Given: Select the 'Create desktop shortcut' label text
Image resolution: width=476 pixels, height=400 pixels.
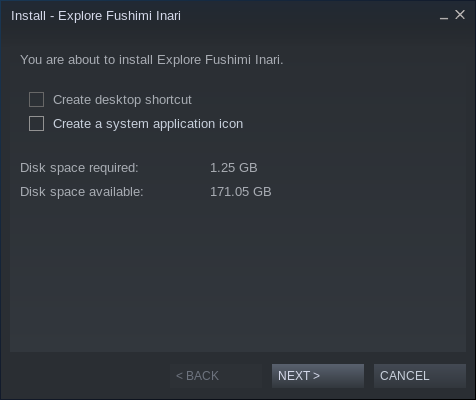Looking at the screenshot, I should tap(122, 100).
